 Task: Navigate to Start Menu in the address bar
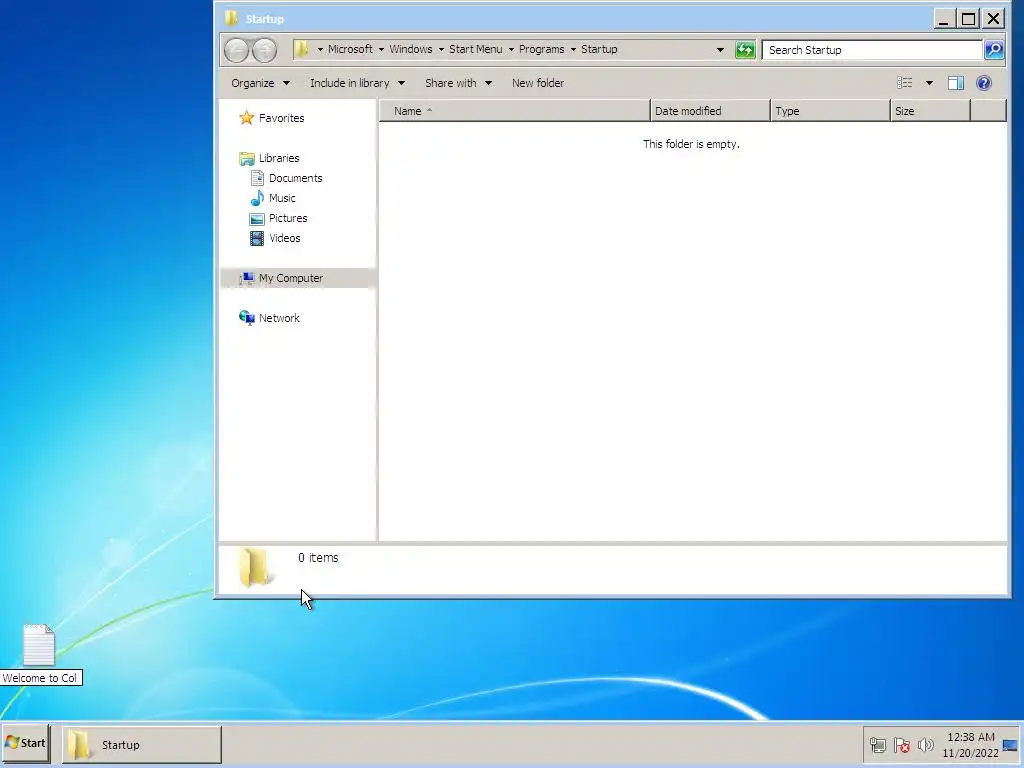point(475,49)
